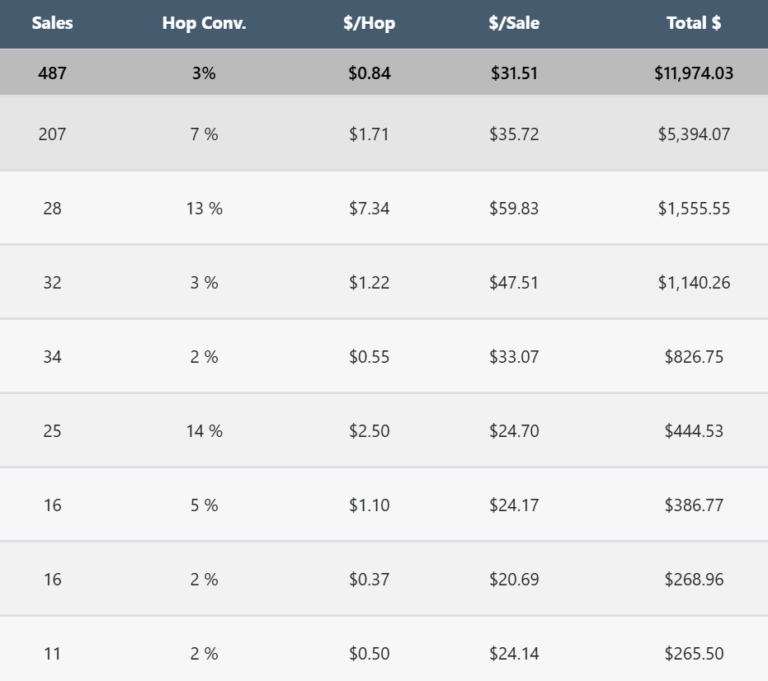Select the 14 % hop conversion cell
The width and height of the screenshot is (768, 681).
tap(204, 431)
